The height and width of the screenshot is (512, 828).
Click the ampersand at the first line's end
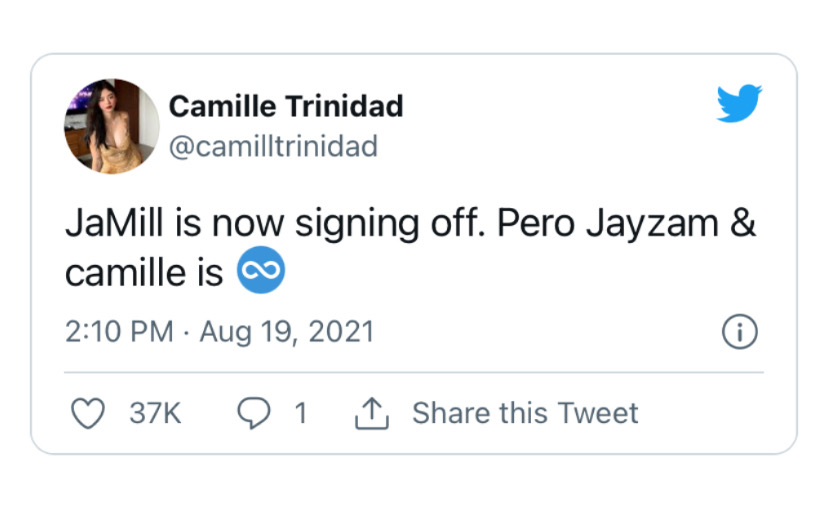pos(743,223)
